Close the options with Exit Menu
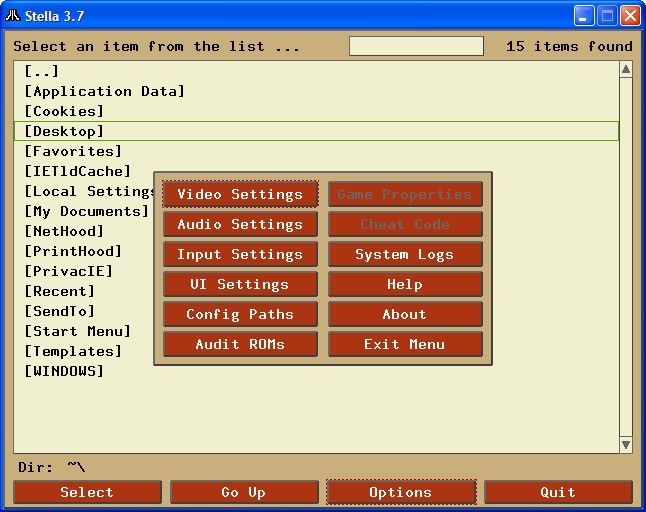 click(x=405, y=344)
